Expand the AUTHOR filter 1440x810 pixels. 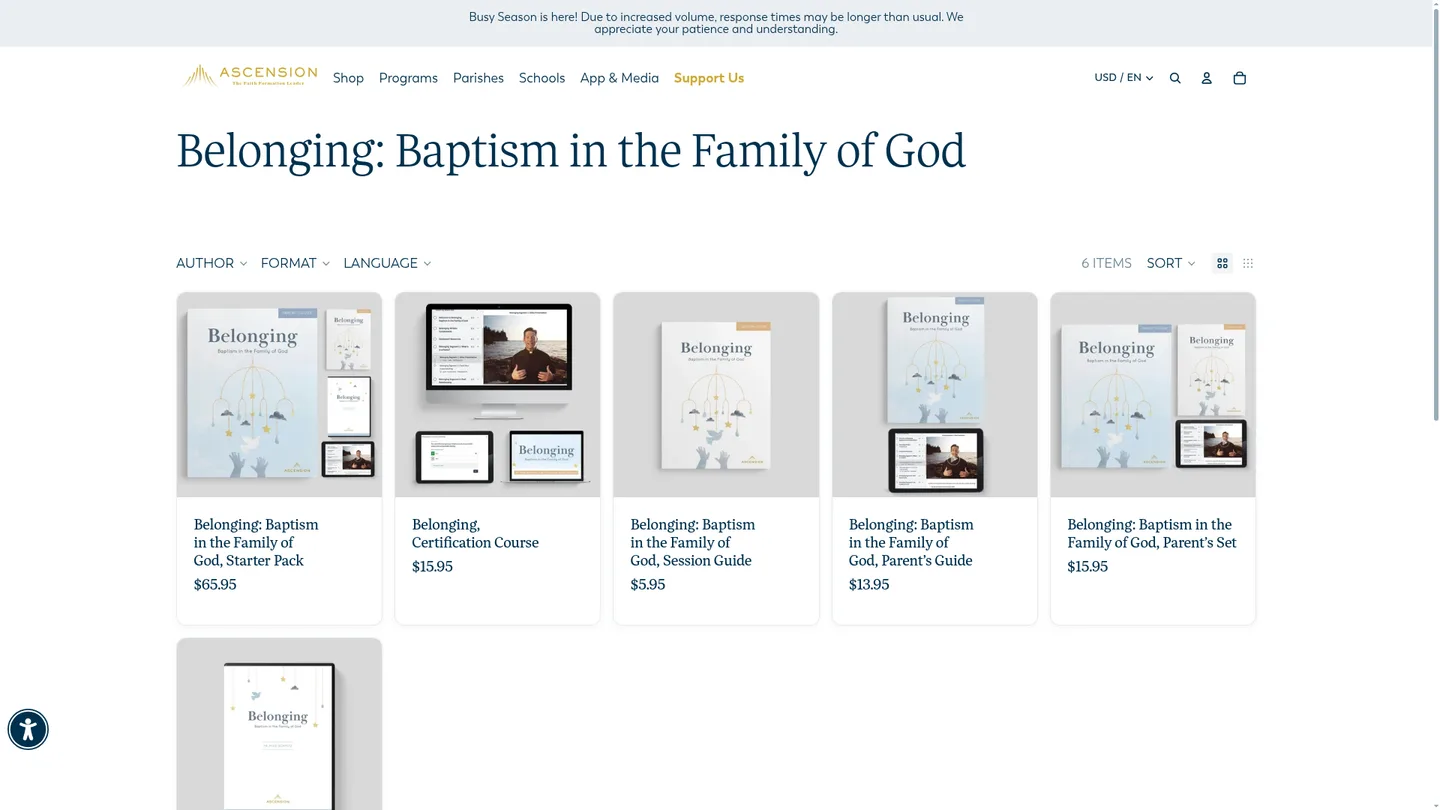[x=211, y=263]
